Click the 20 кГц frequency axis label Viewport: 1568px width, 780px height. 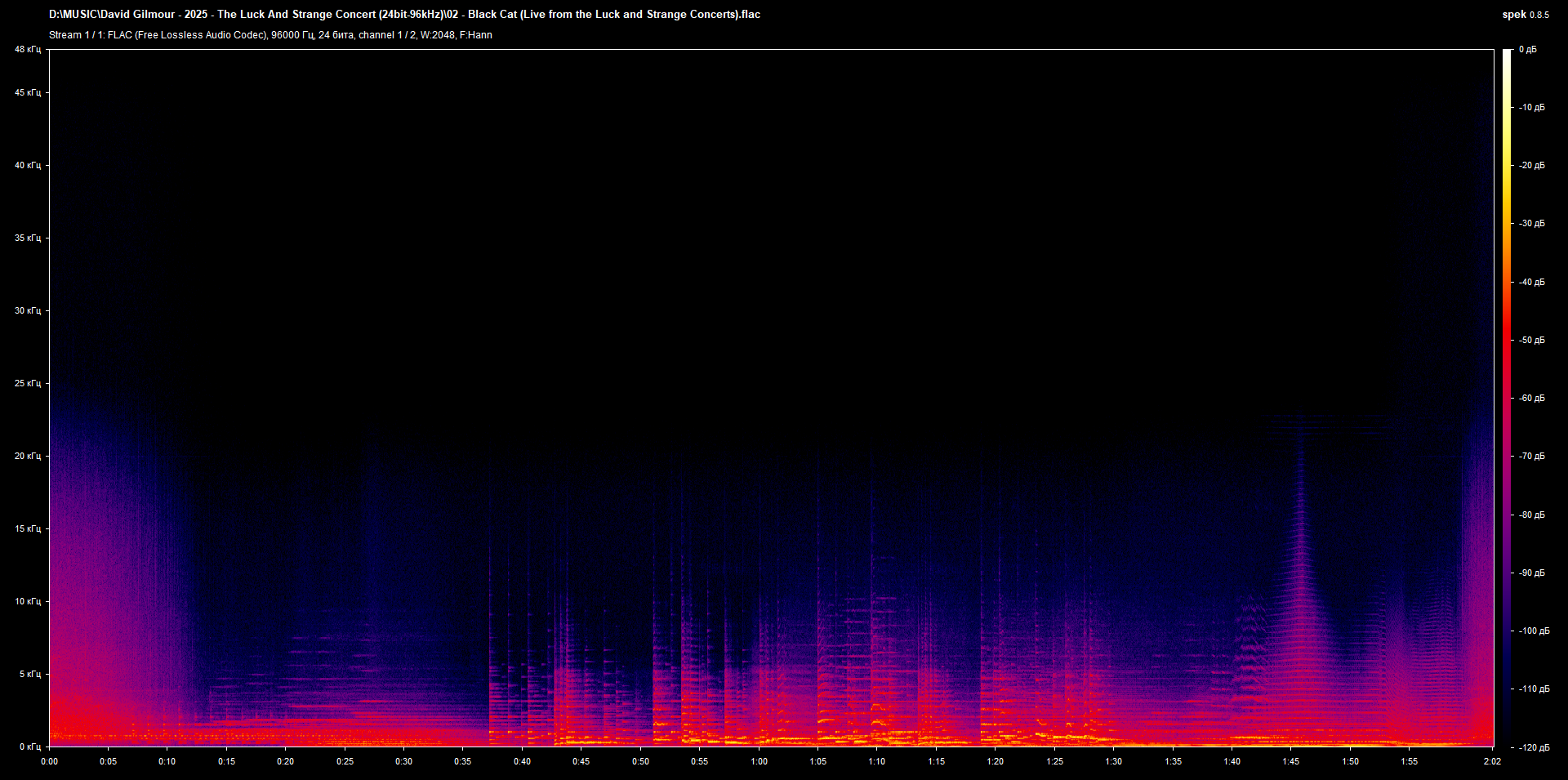(x=27, y=457)
